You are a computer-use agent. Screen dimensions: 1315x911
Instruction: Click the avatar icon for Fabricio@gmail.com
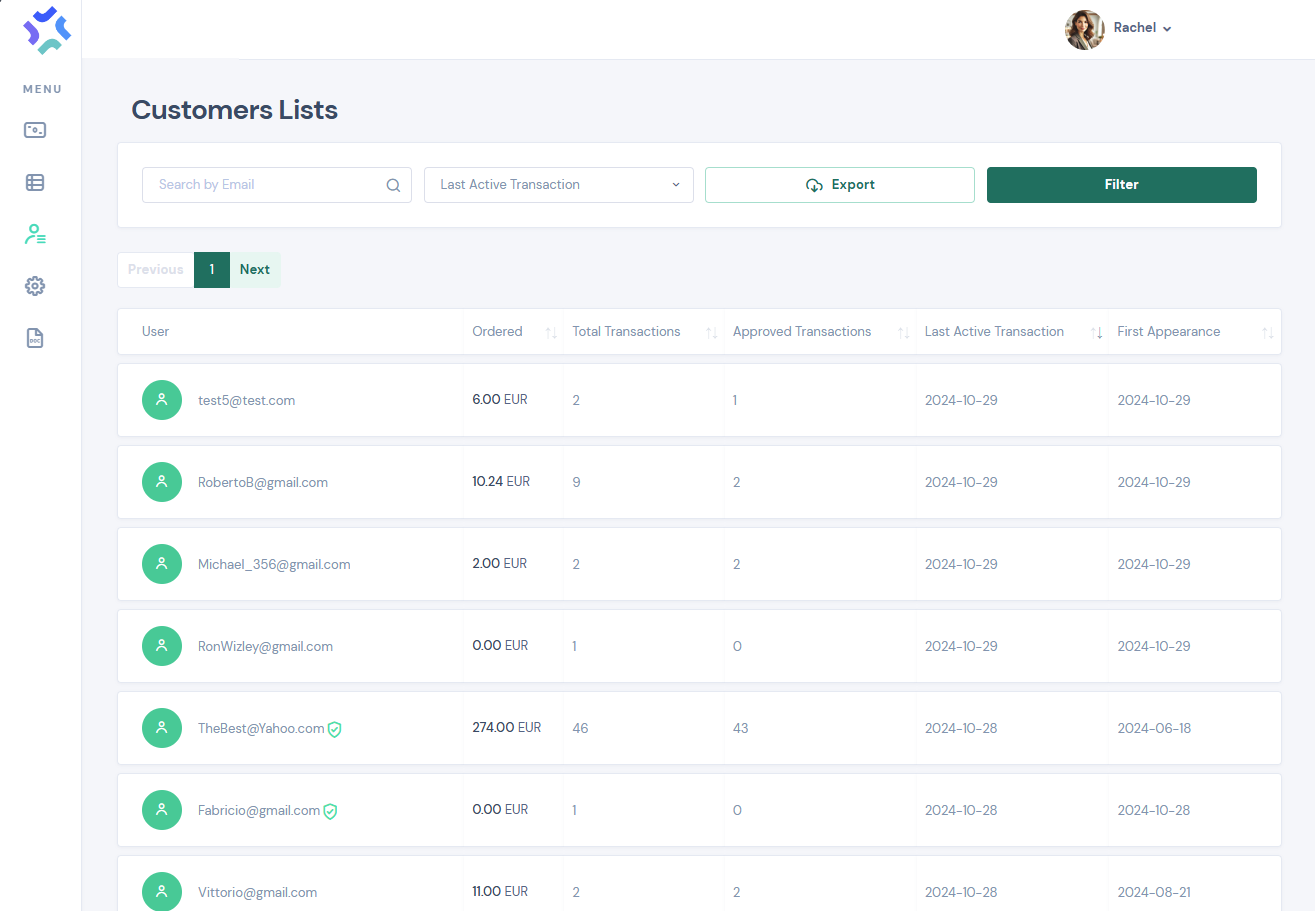(162, 810)
